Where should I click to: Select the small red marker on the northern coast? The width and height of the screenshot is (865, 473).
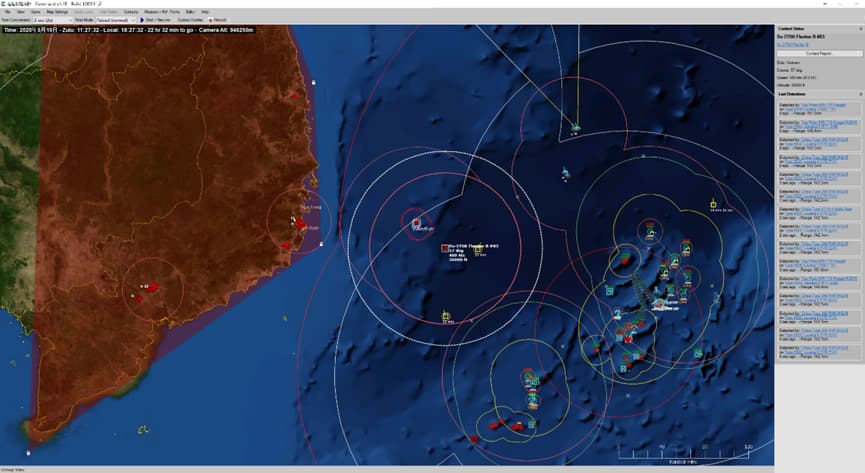pos(294,95)
